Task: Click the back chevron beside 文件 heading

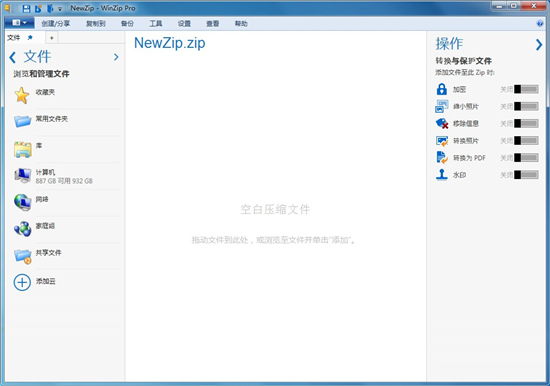Action: [13, 57]
